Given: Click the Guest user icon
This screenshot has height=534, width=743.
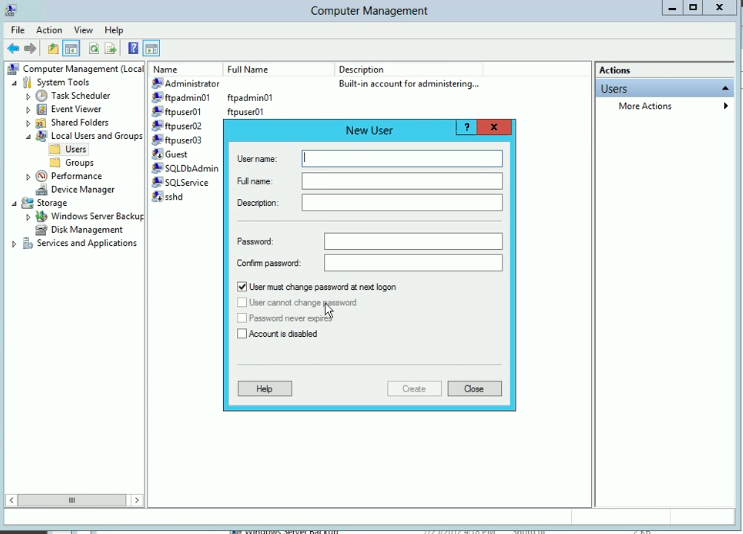Looking at the screenshot, I should click(157, 154).
